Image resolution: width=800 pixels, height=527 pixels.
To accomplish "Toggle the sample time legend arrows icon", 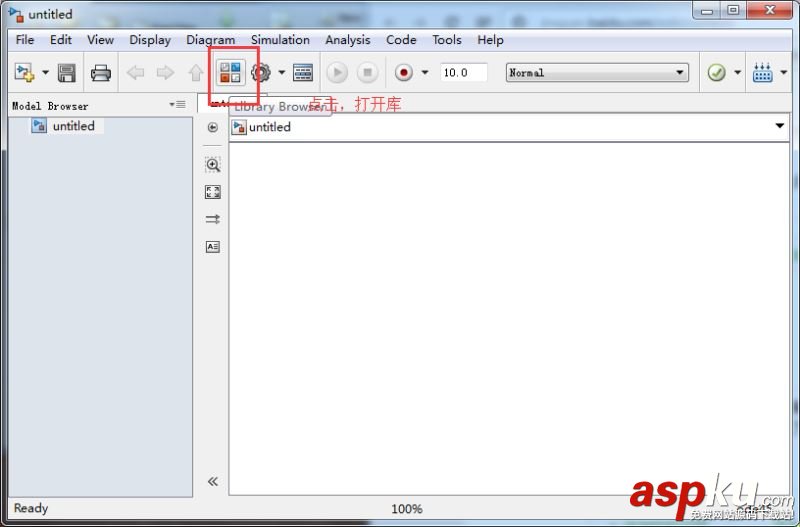I will point(213,219).
